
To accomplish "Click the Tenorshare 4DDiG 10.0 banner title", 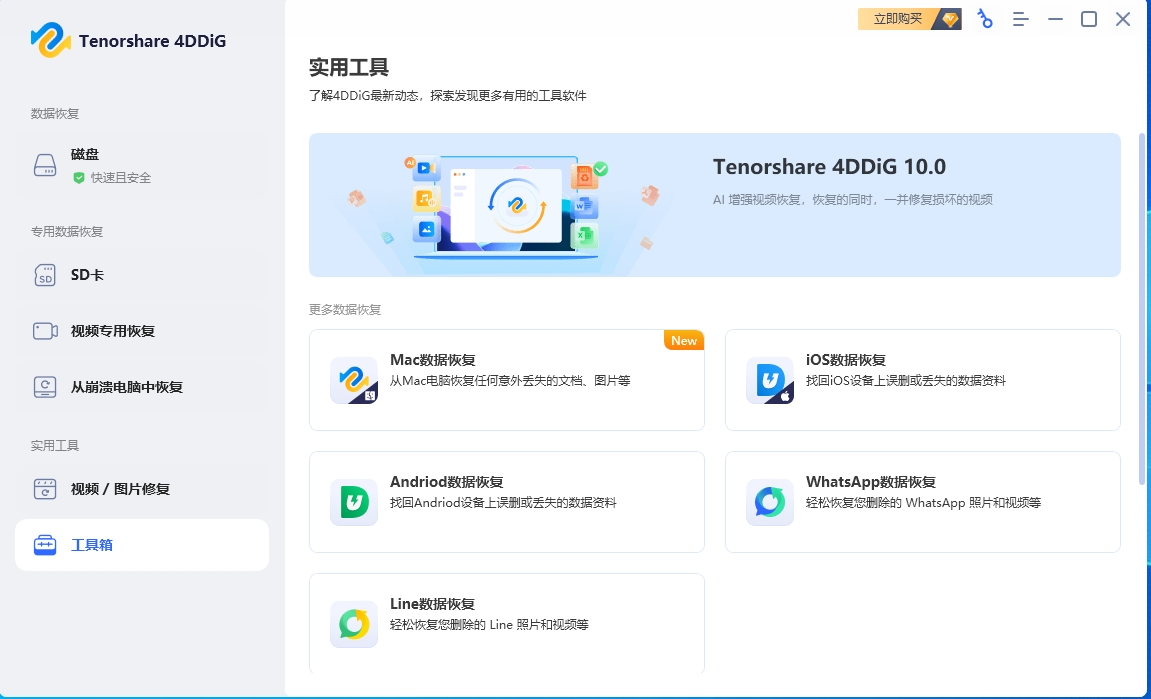I will click(829, 167).
